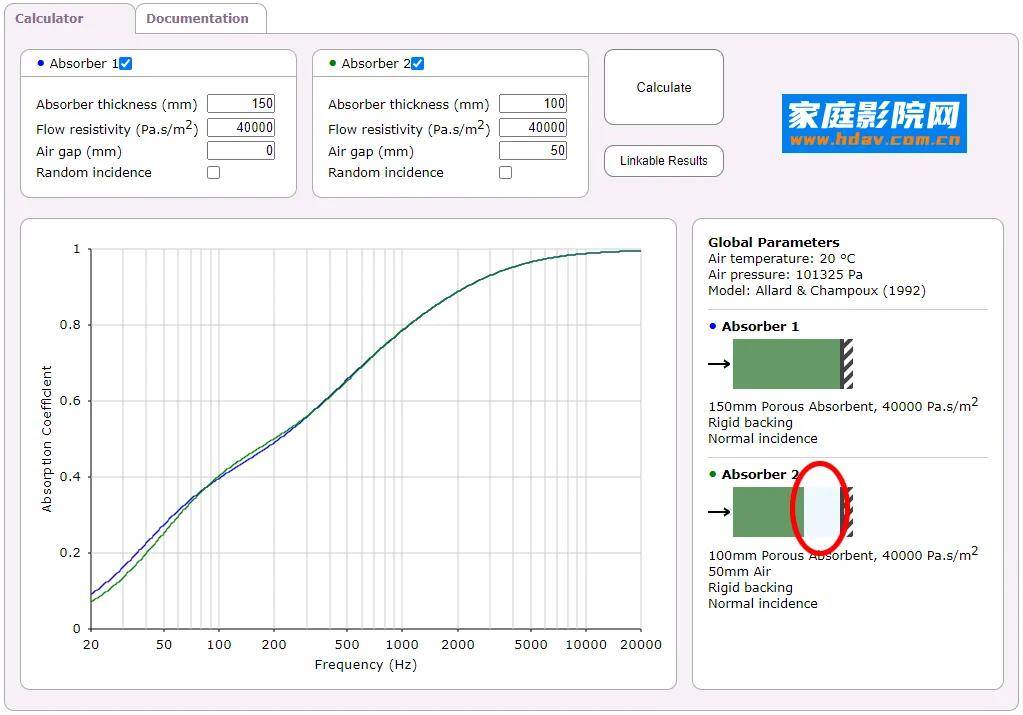Uncheck the Absorber 2 checkbox
Screen dimensions: 1023x715
[x=418, y=63]
